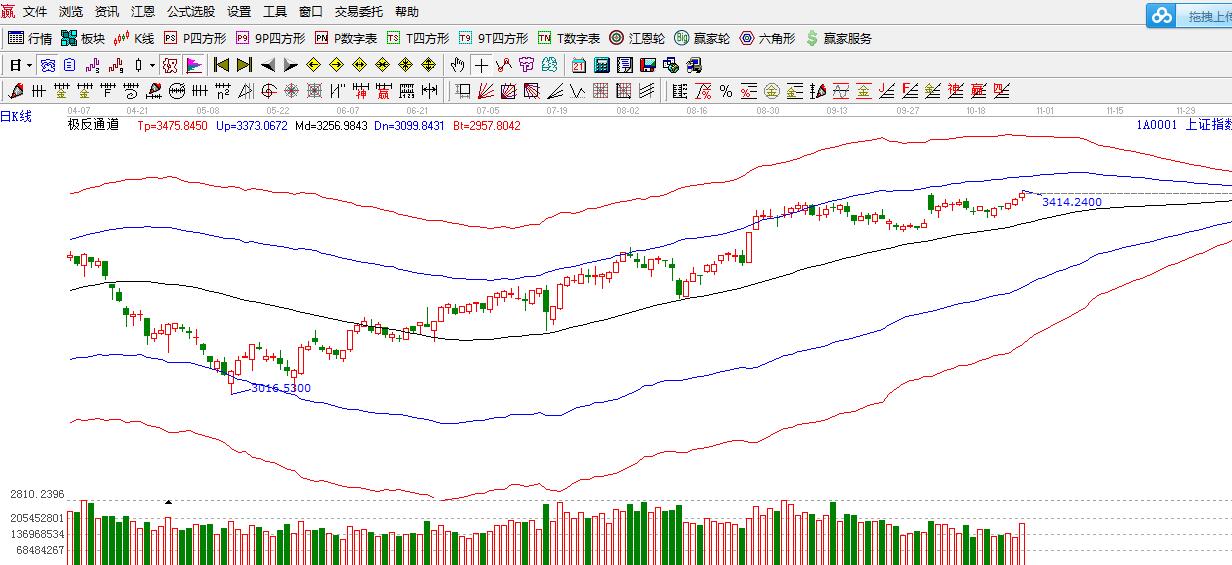Click the percent sign drawing tool
This screenshot has width=1232, height=565.
pyautogui.click(x=725, y=92)
